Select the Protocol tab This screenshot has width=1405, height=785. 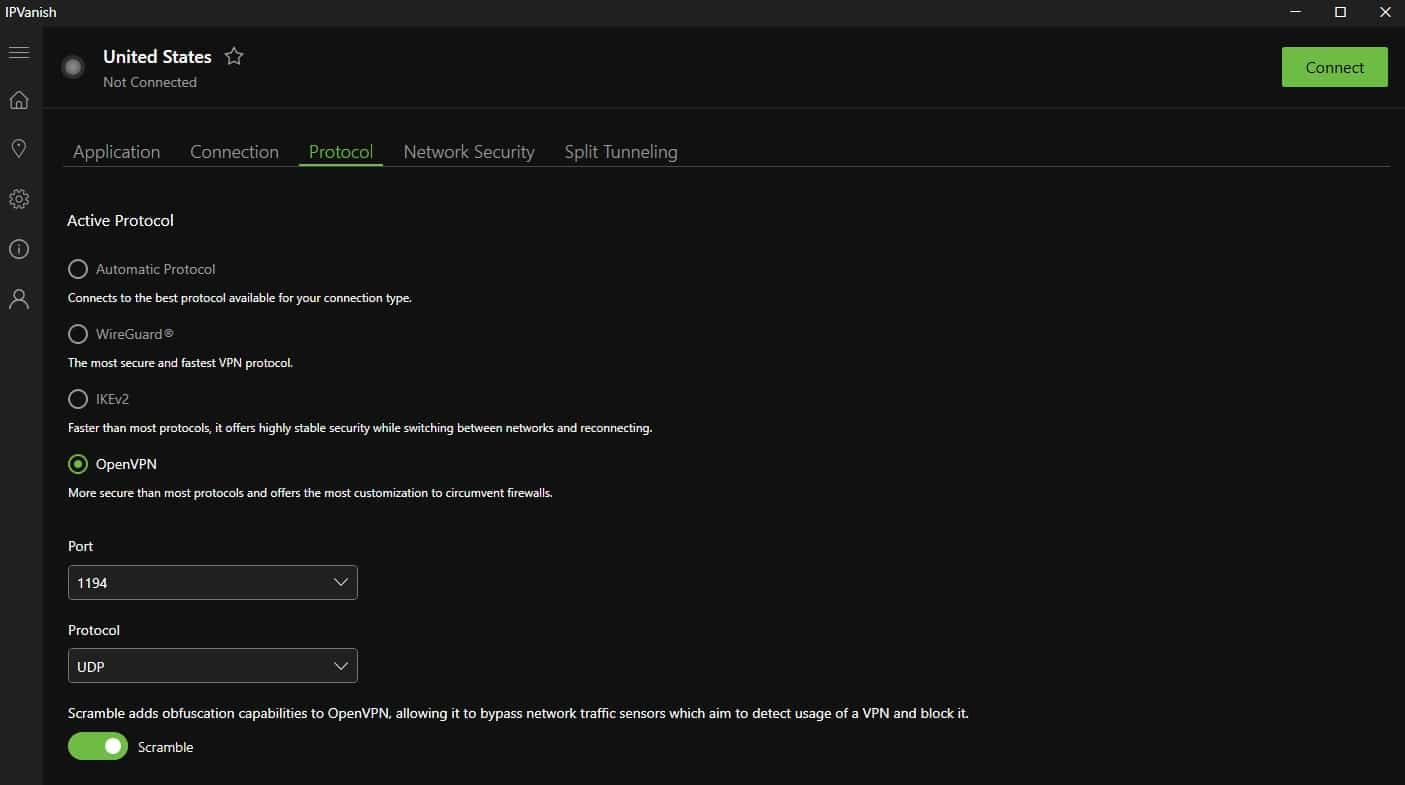341,152
